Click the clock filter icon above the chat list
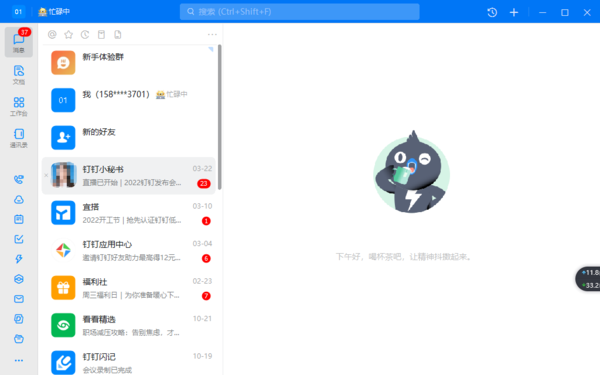The height and width of the screenshot is (375, 600). point(85,34)
